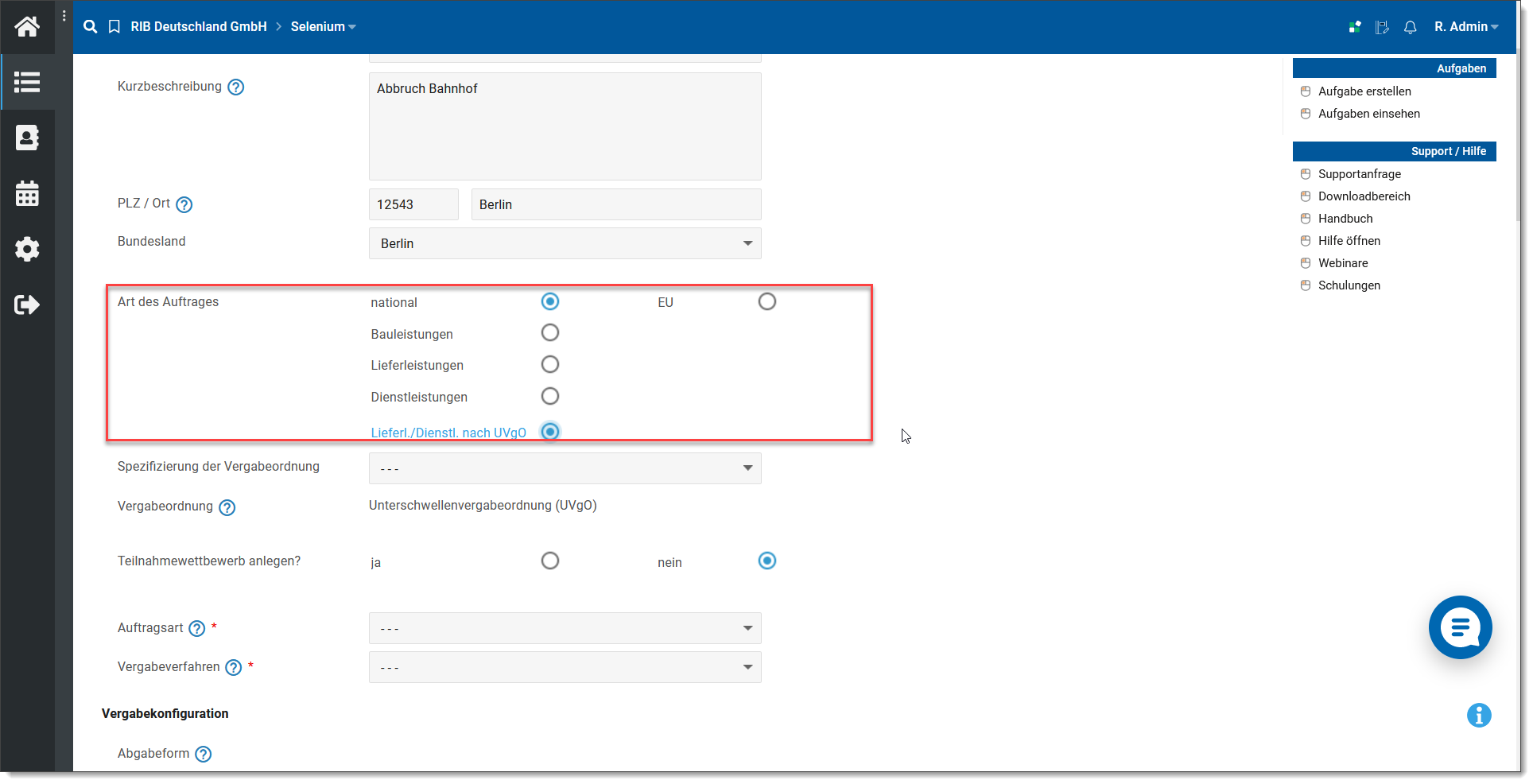Click the green status icon in header
This screenshot has width=1533, height=784.
[1355, 27]
